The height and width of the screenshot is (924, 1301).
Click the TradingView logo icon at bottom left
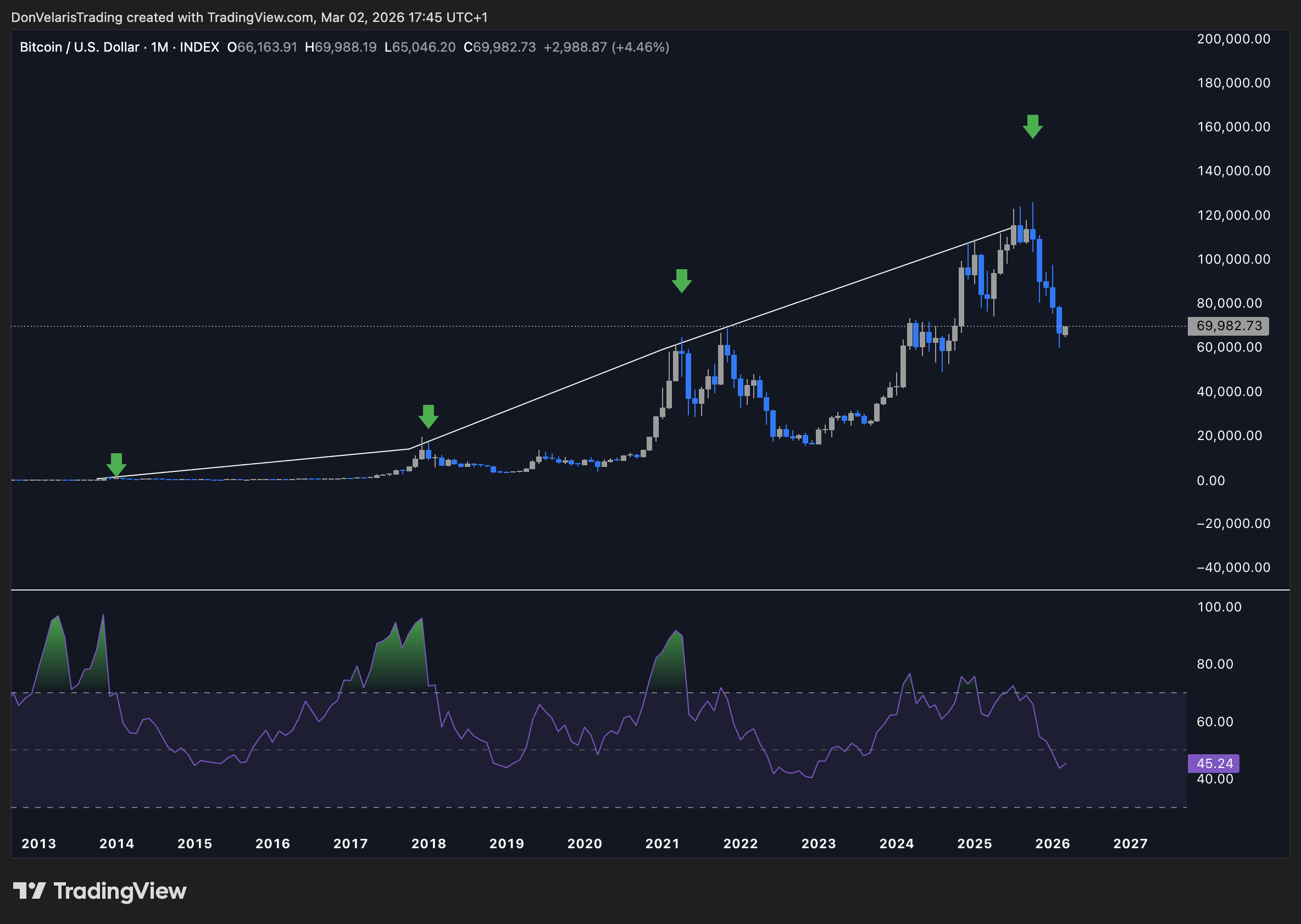click(29, 891)
